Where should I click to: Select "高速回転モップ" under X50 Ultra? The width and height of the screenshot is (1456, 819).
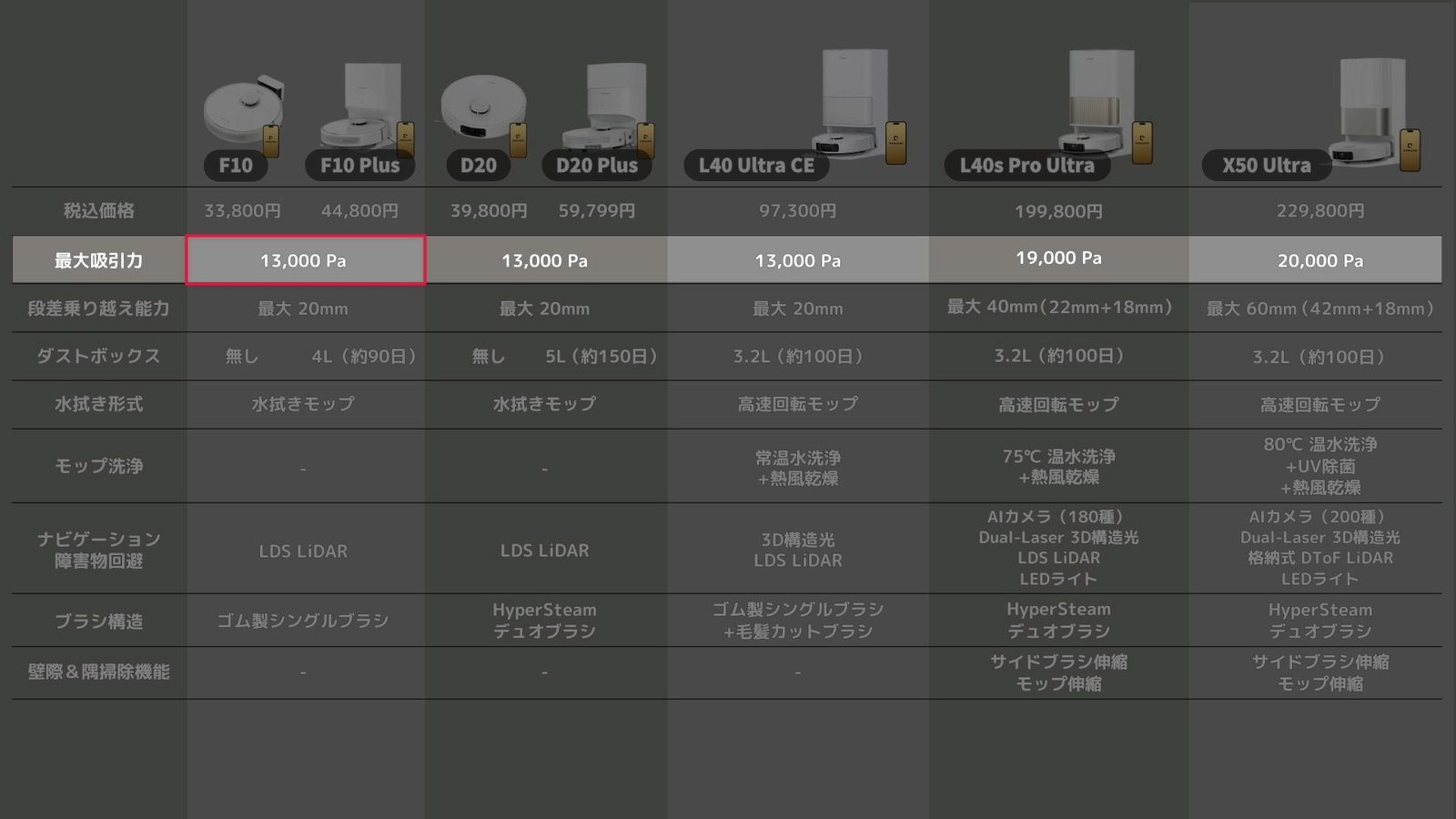coord(1320,405)
